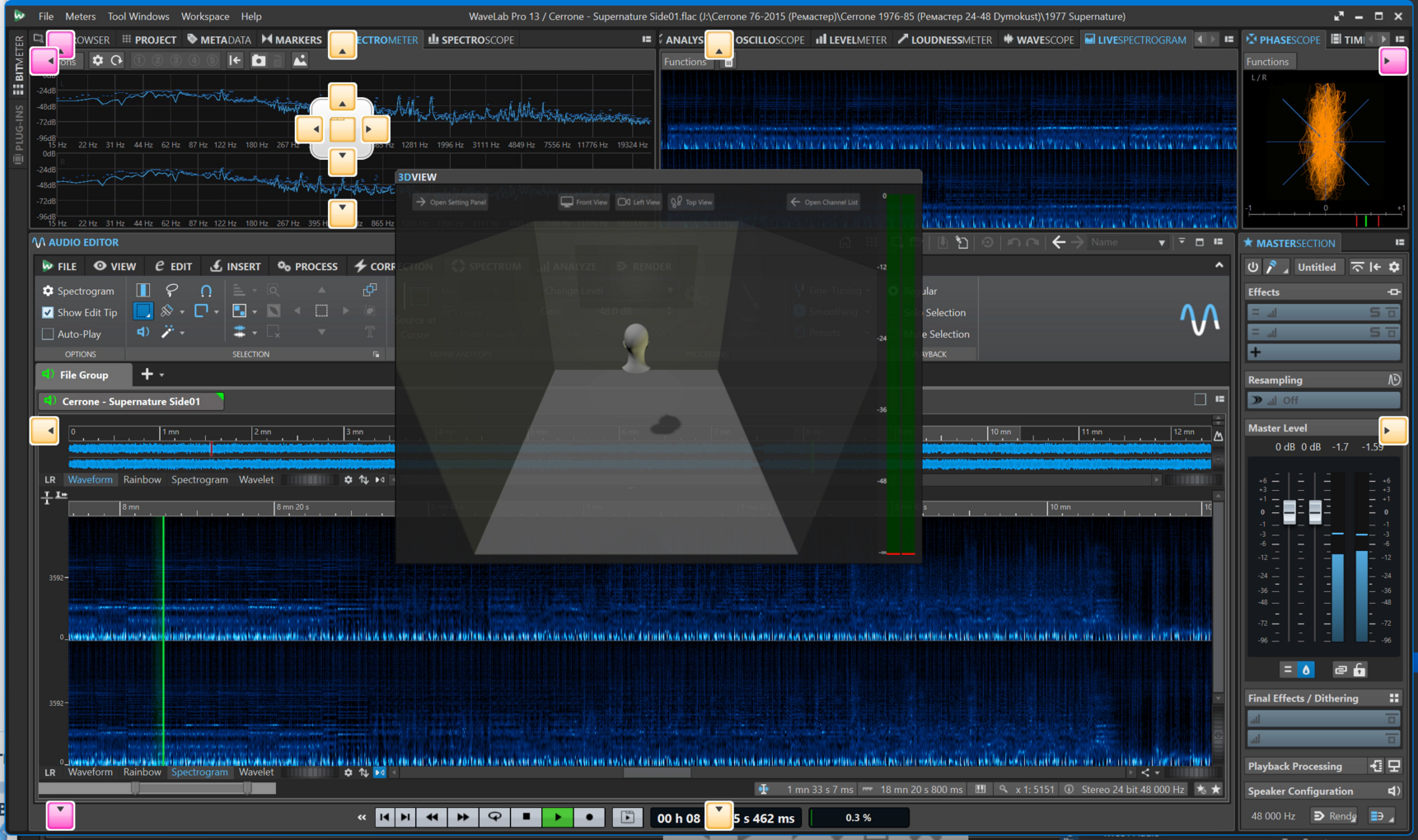Click the navigate back arrow in editor toolbar
Viewport: 1418px width, 840px height.
pyautogui.click(x=1059, y=242)
